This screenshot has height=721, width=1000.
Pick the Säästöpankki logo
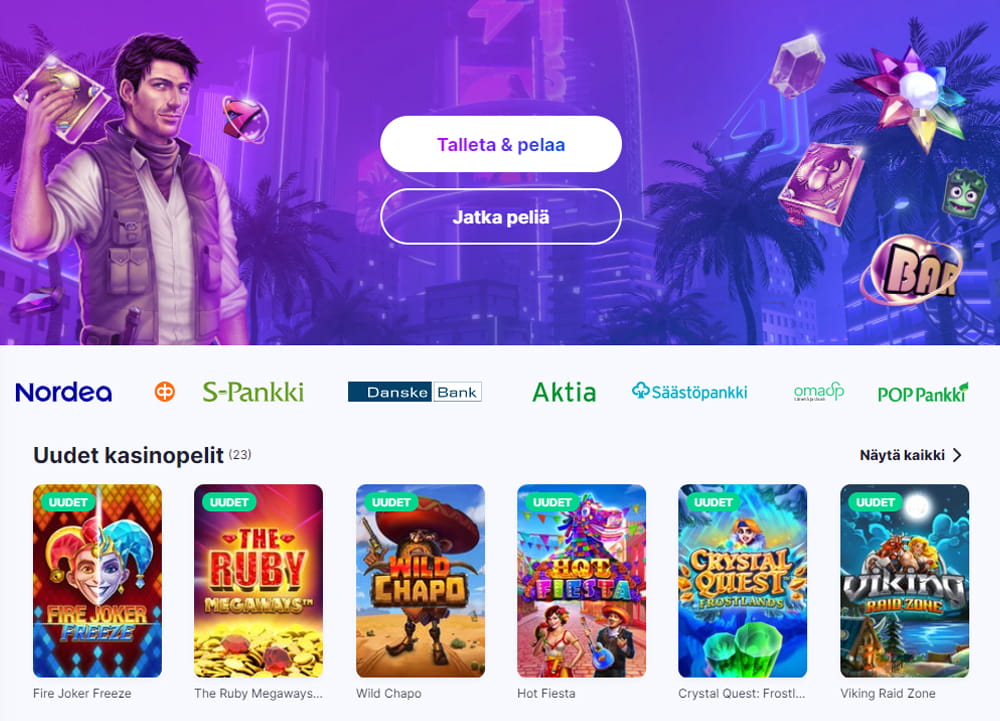click(689, 391)
